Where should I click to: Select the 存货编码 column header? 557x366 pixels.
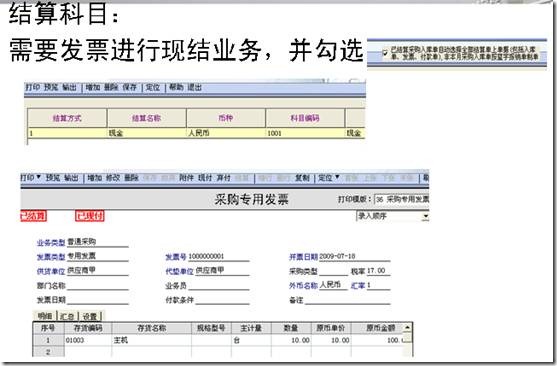point(88,328)
